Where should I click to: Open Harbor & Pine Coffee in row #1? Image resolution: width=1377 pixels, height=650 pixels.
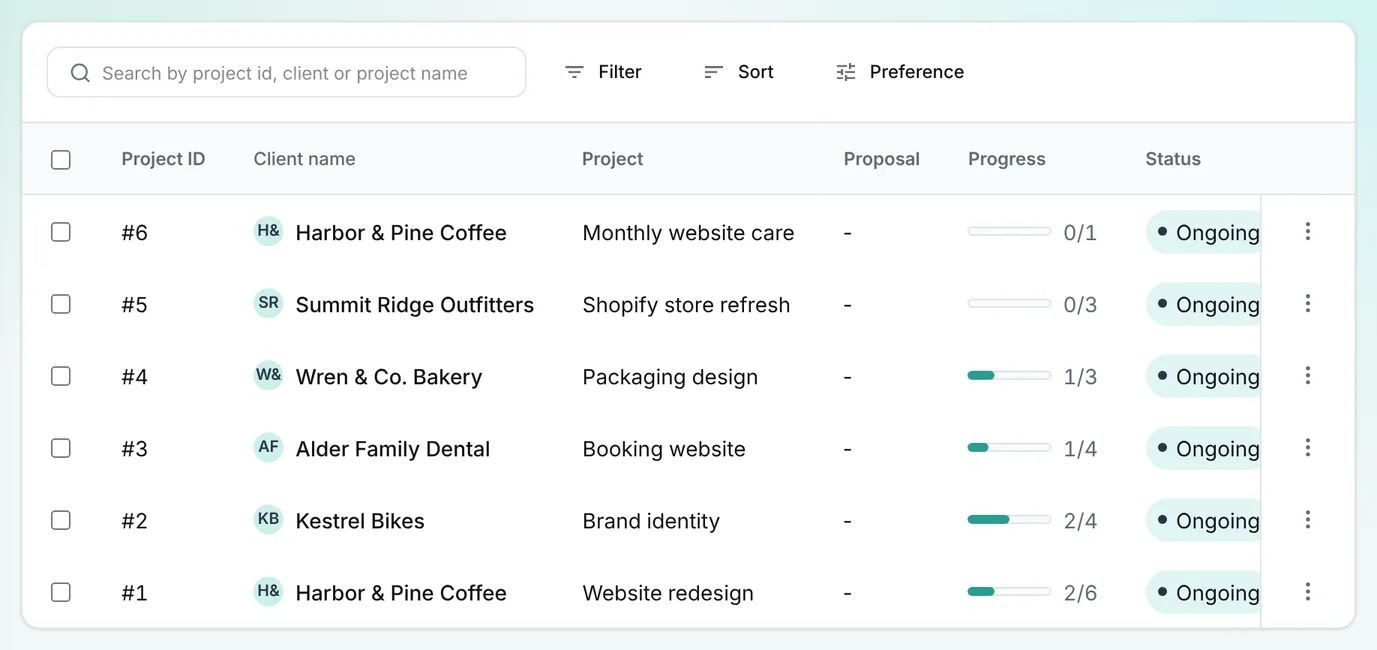[401, 592]
